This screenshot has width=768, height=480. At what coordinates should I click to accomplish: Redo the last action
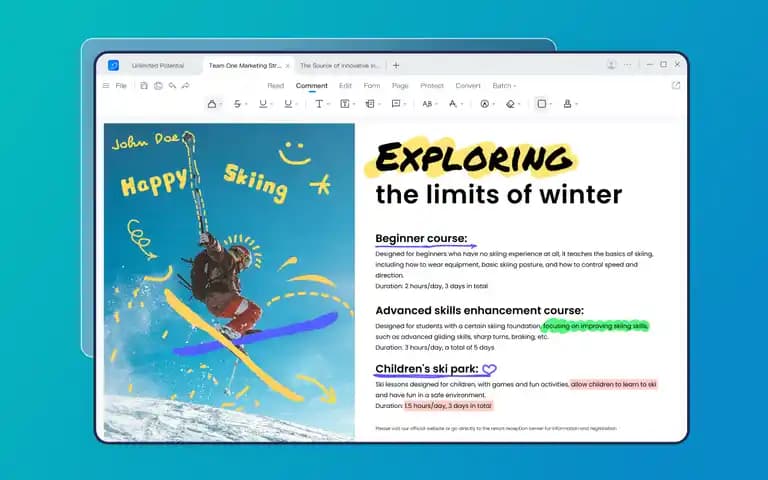186,86
